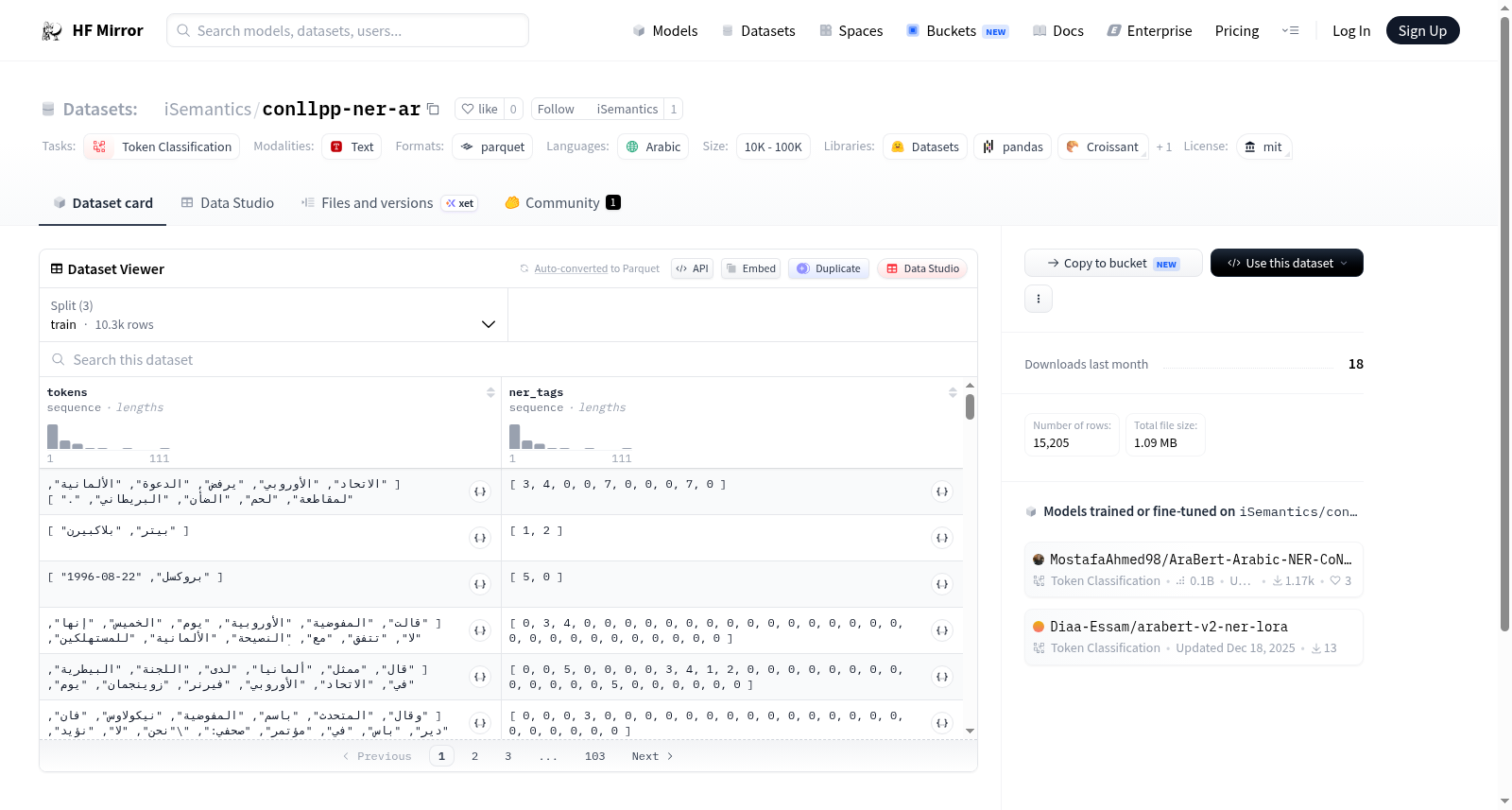Copy dataset name with the copy icon
Image resolution: width=1512 pixels, height=810 pixels.
tap(433, 109)
